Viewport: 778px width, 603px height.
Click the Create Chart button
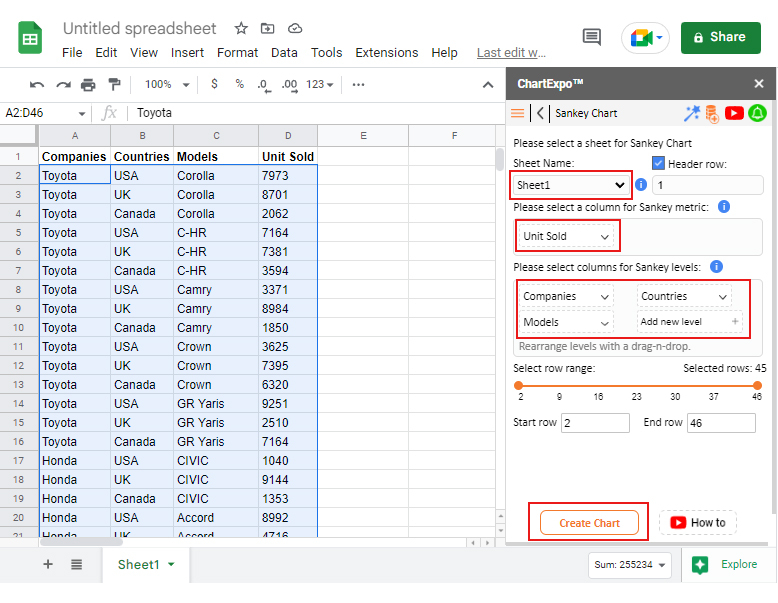click(589, 523)
